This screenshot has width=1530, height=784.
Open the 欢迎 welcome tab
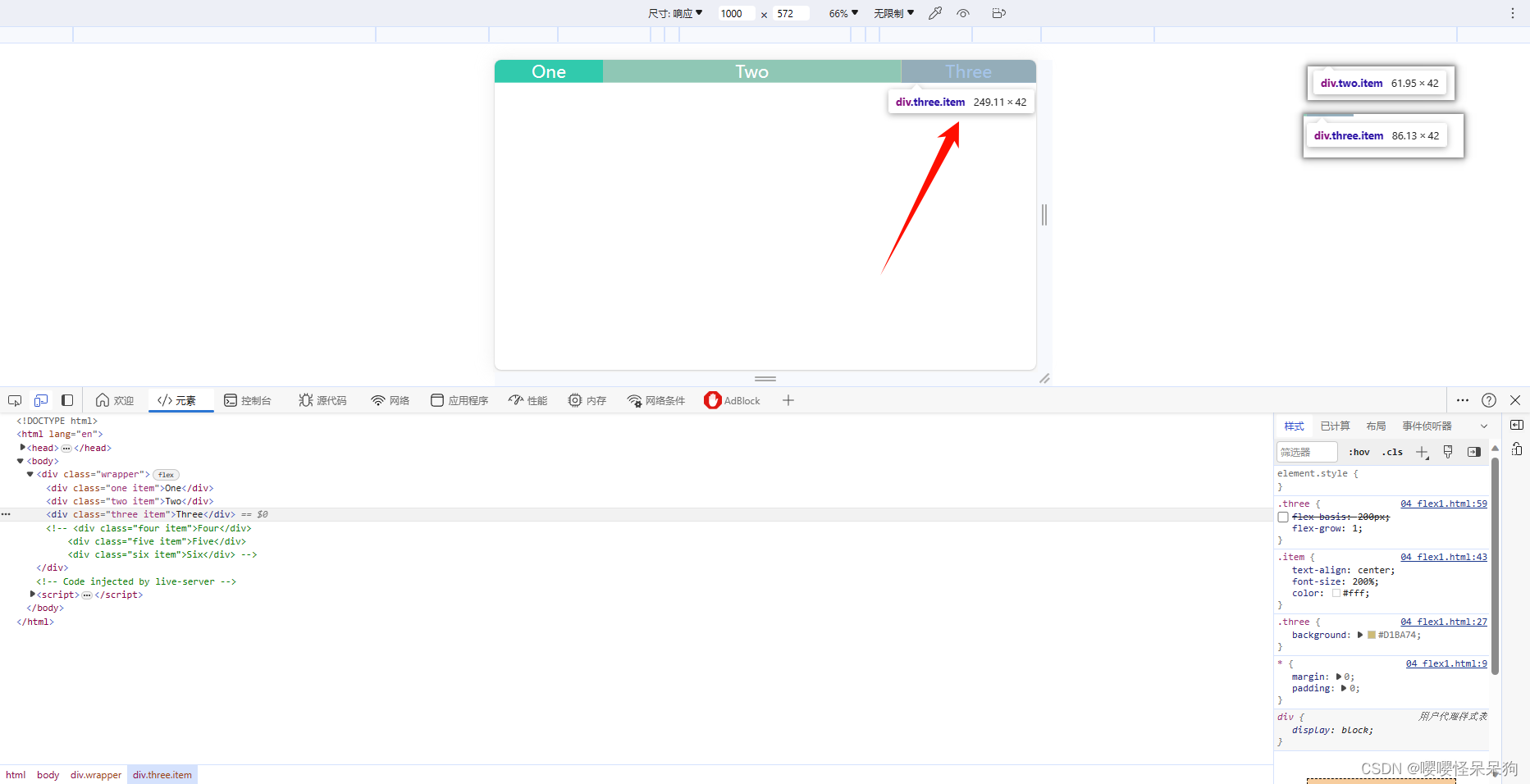coord(115,400)
